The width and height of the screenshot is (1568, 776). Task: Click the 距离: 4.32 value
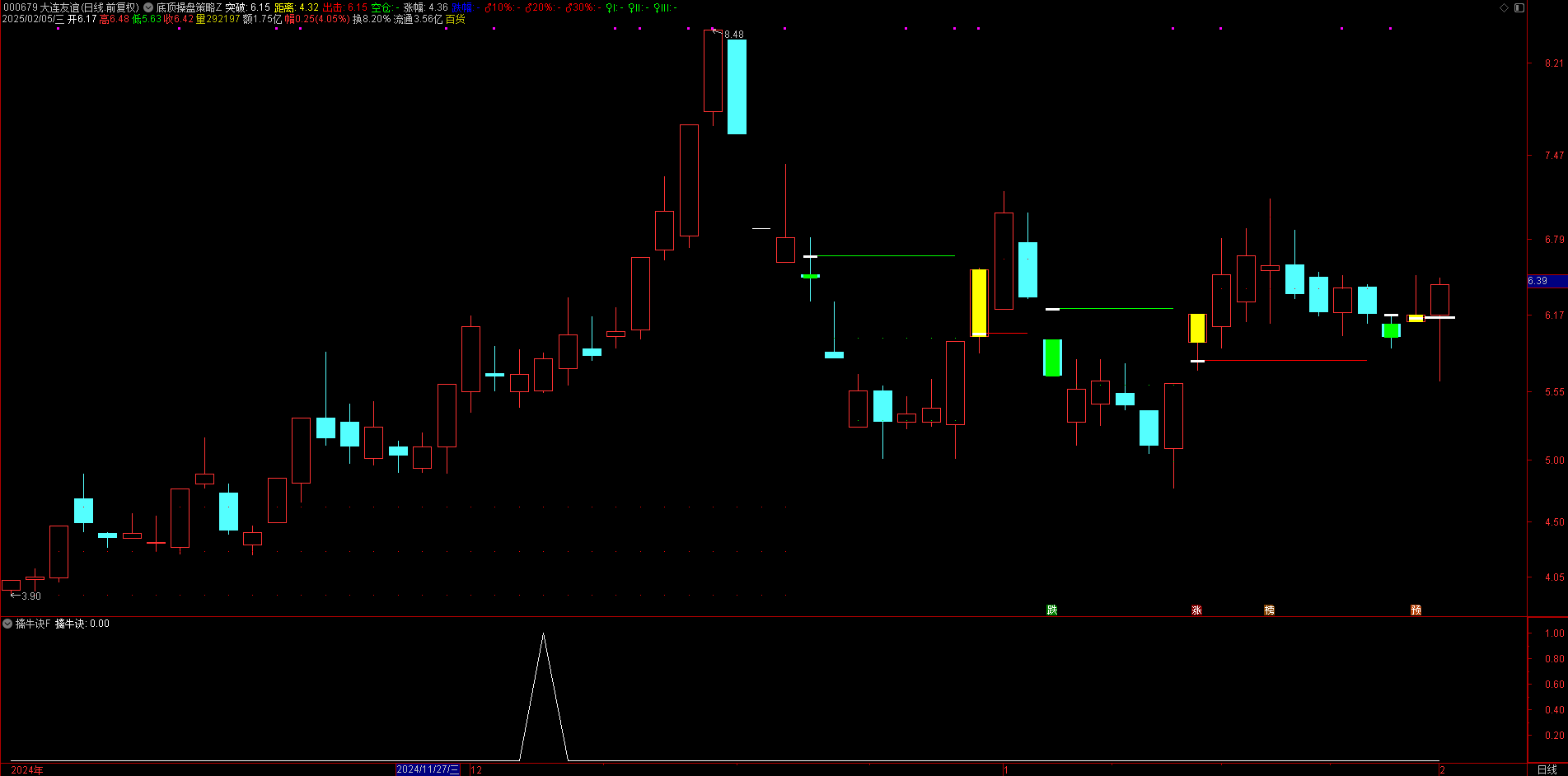(297, 7)
